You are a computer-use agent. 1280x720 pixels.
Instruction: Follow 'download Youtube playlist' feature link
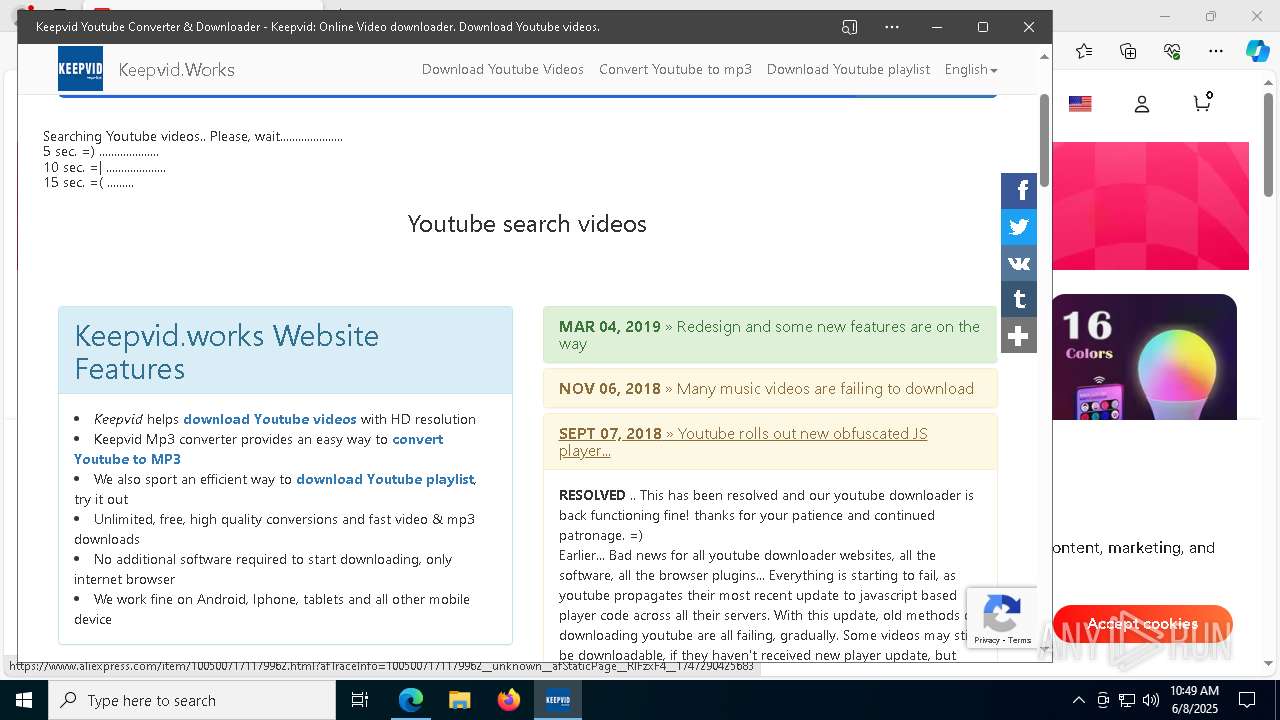coord(385,479)
